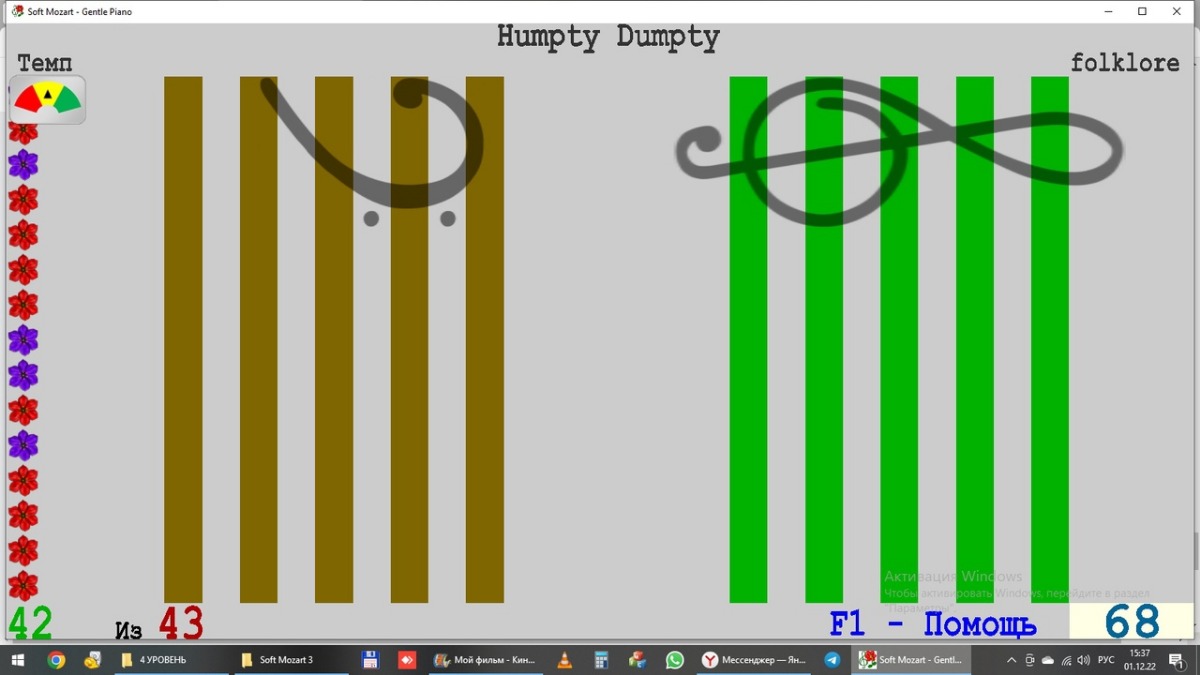
Task: Open the clock showing 15:37
Action: pyautogui.click(x=1139, y=660)
